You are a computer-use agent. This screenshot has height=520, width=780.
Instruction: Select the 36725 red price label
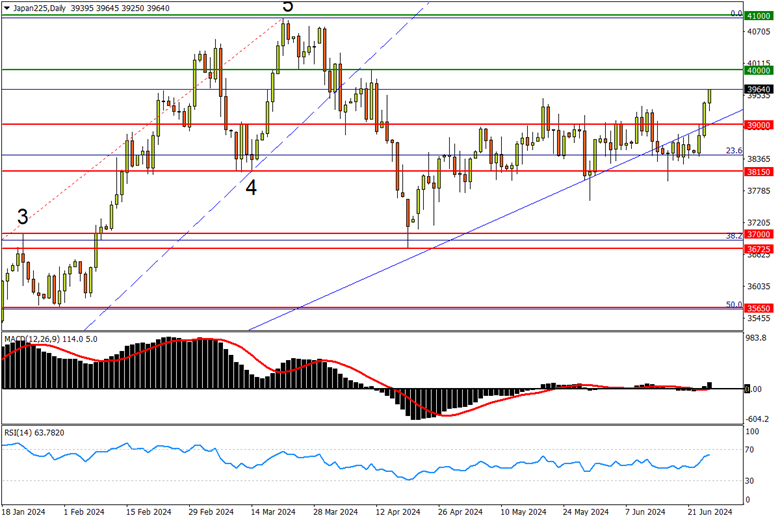coord(759,249)
